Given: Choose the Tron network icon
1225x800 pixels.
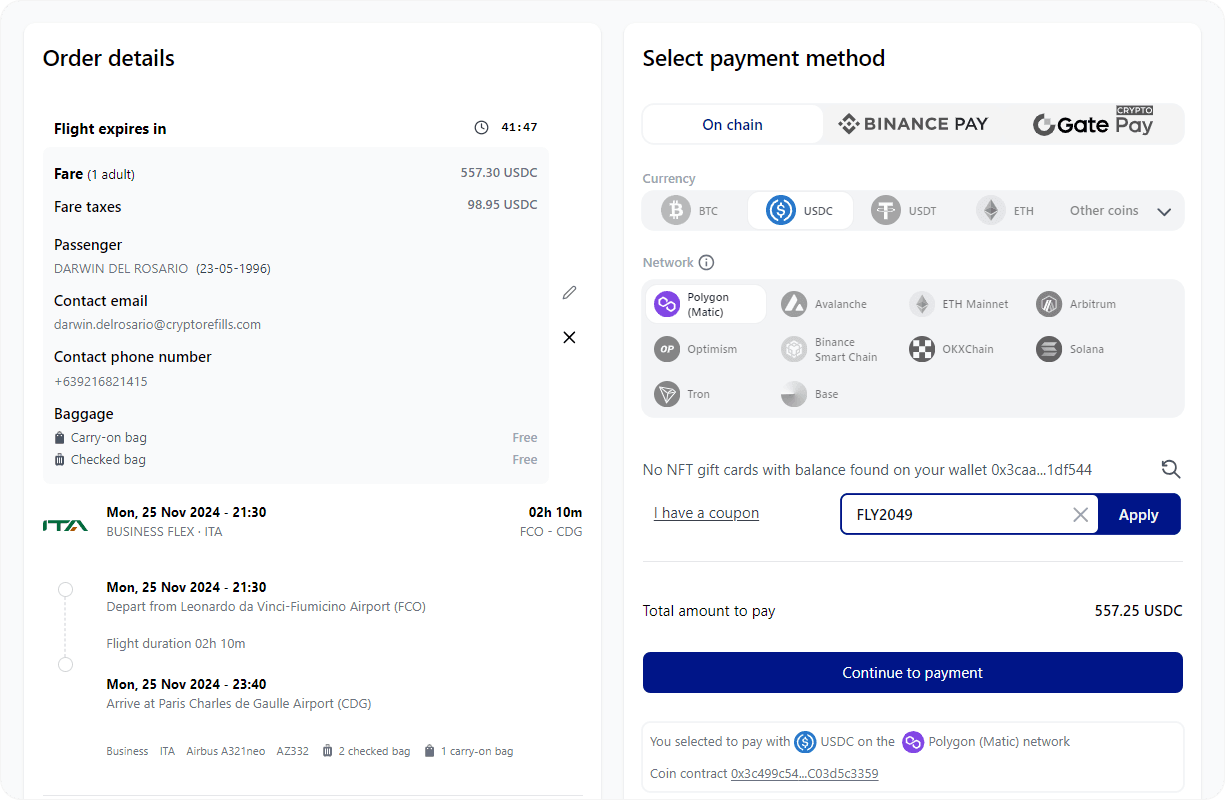Looking at the screenshot, I should coord(666,394).
